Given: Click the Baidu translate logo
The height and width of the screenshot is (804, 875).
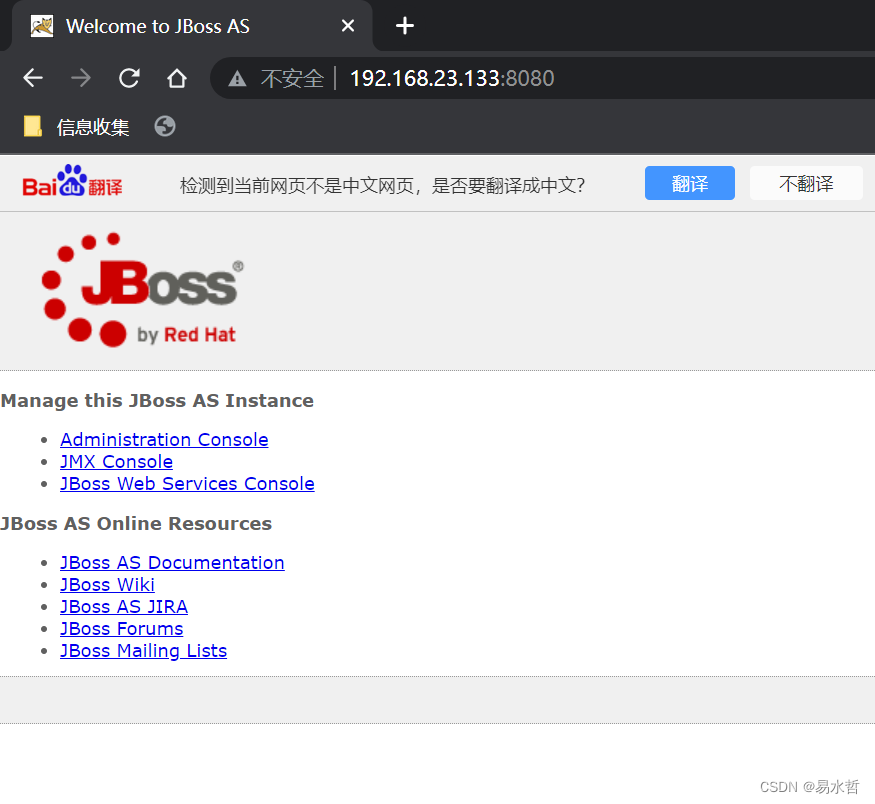Looking at the screenshot, I should (73, 181).
